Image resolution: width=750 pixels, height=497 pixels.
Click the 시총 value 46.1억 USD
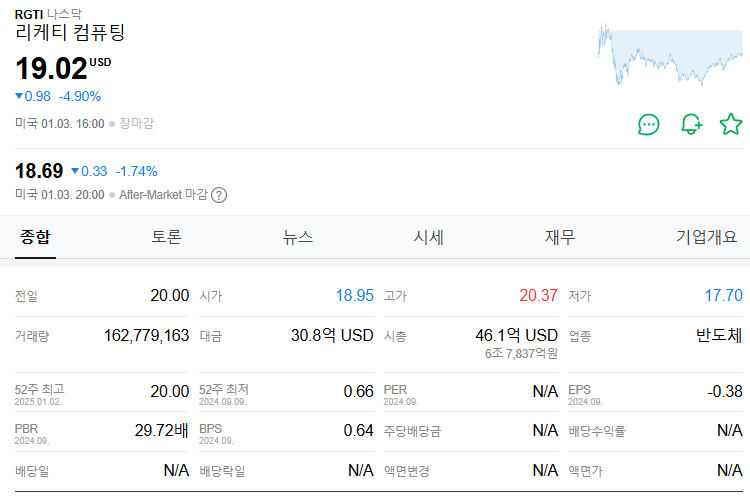pos(517,335)
